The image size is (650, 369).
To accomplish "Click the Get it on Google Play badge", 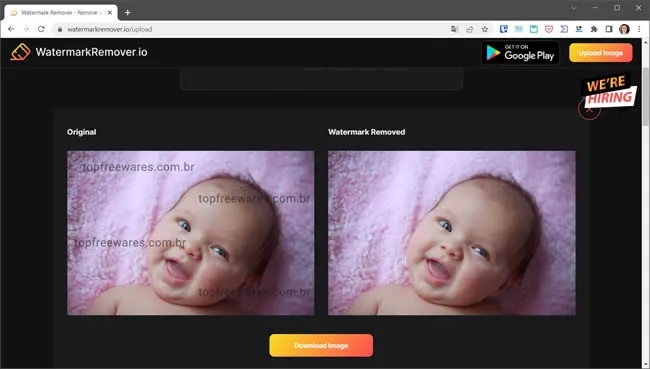I will pyautogui.click(x=520, y=53).
